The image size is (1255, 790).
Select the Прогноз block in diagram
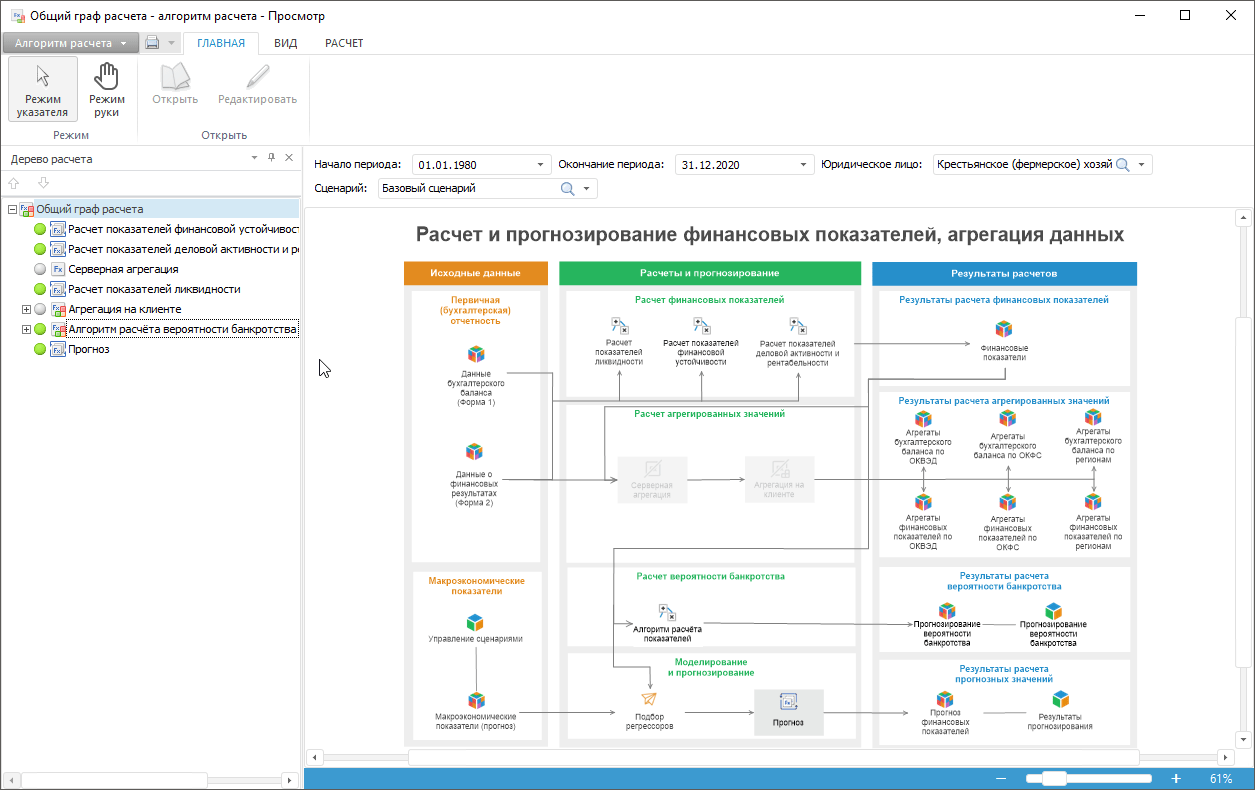click(788, 712)
